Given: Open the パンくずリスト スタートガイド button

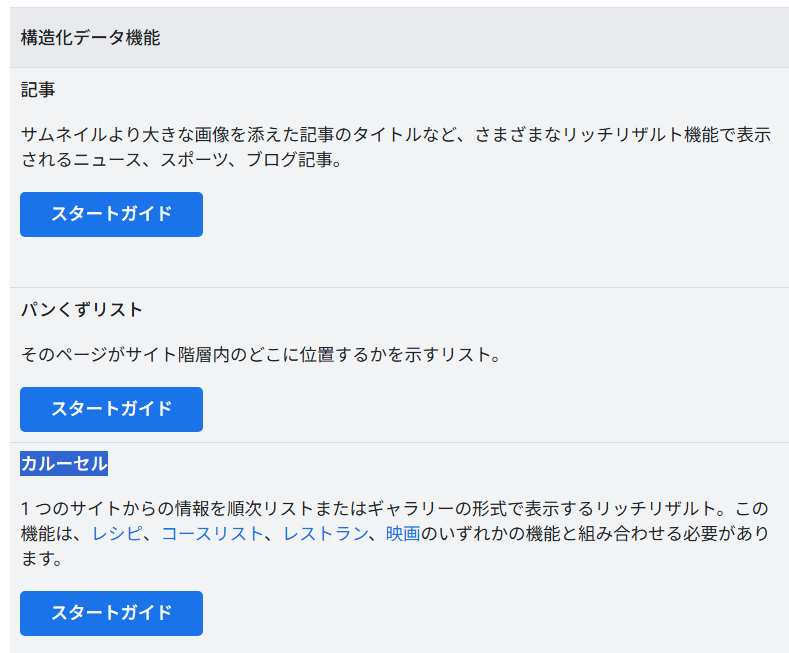Looking at the screenshot, I should click(x=111, y=409).
